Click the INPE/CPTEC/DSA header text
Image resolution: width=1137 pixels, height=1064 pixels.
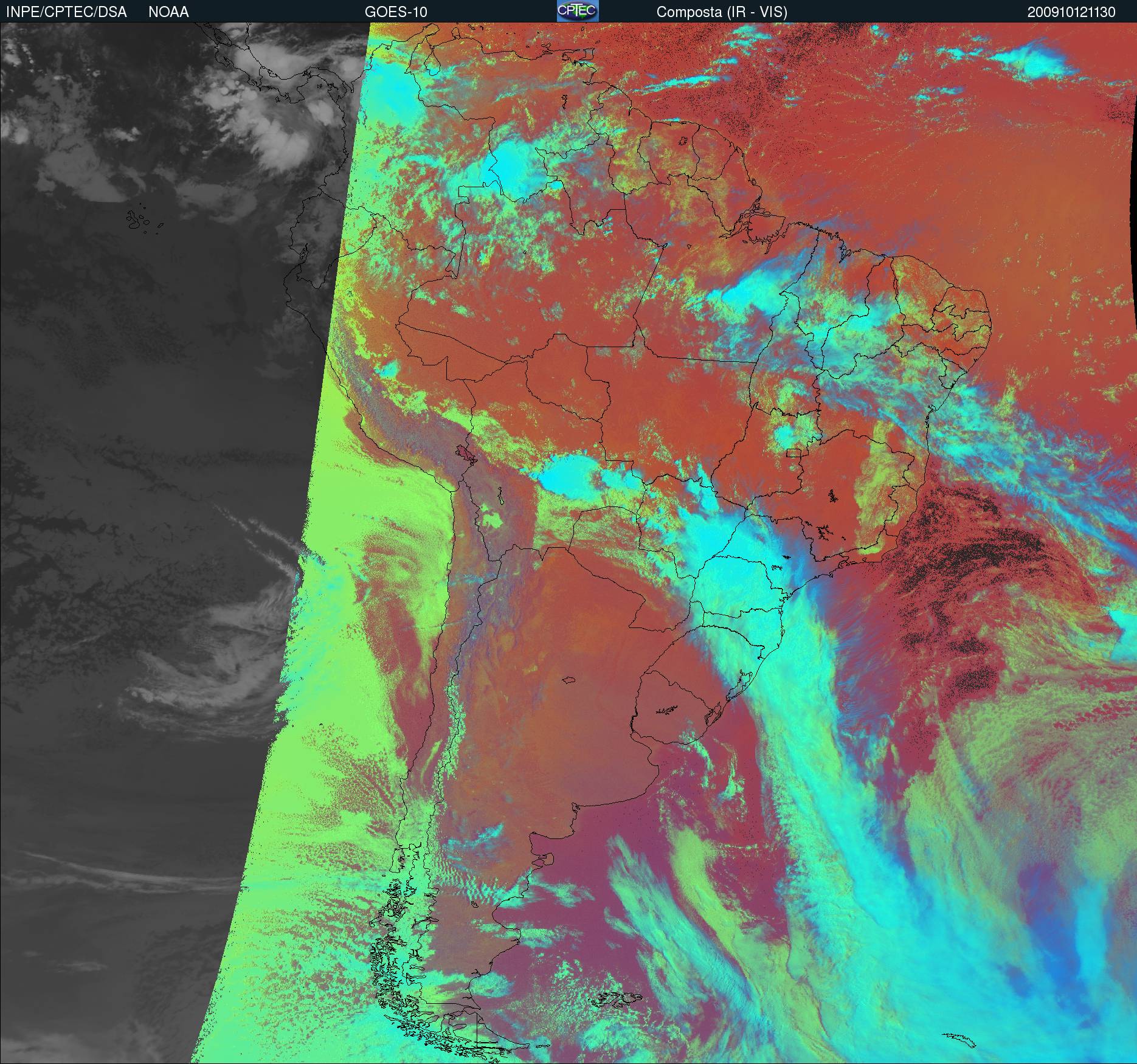coord(66,12)
